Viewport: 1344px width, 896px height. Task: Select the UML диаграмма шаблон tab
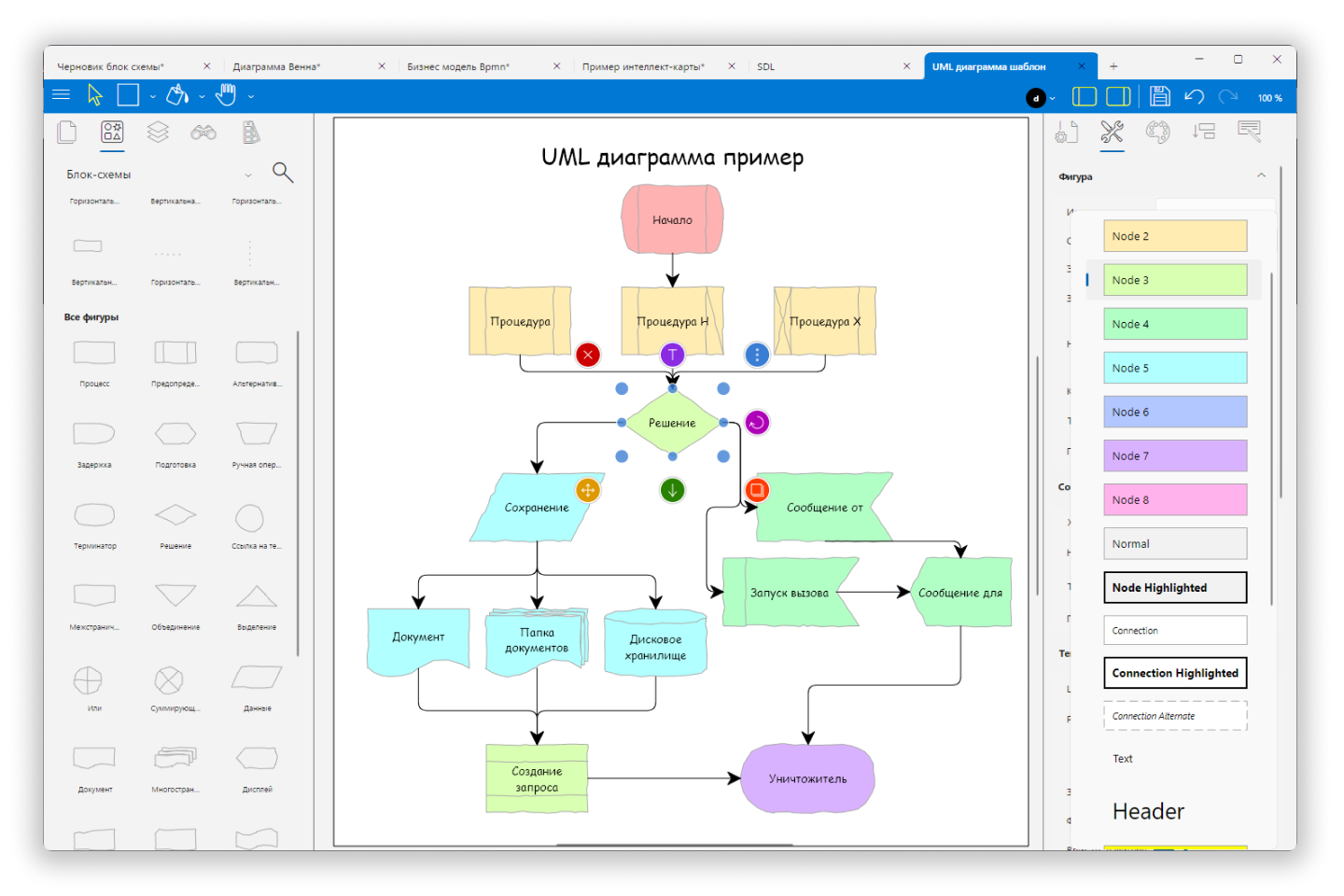(988, 67)
